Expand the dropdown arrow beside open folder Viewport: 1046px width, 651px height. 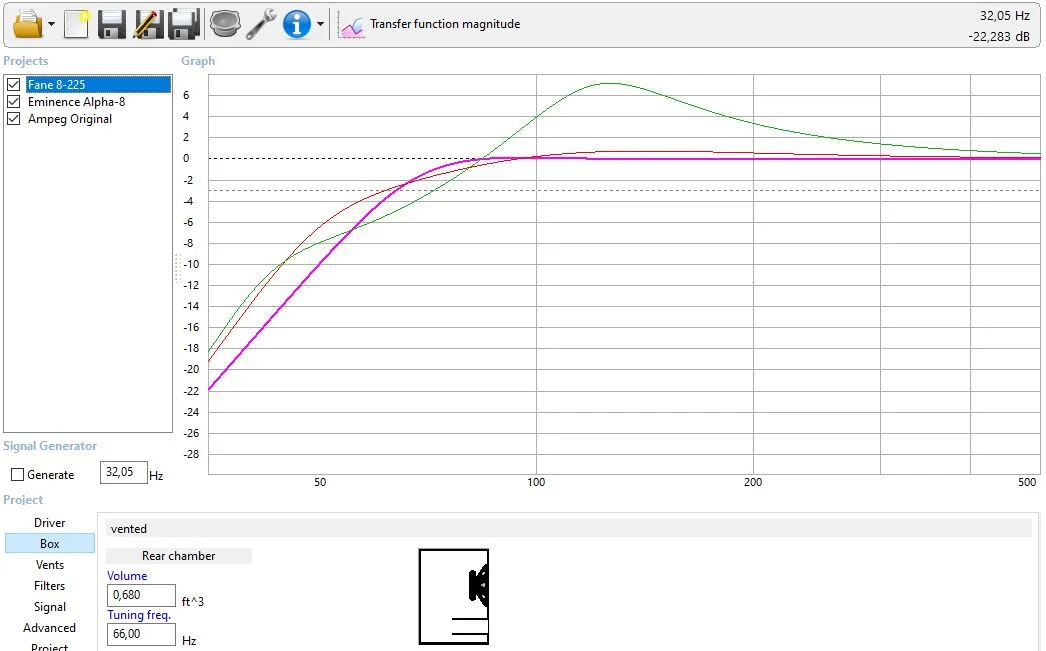pyautogui.click(x=51, y=25)
